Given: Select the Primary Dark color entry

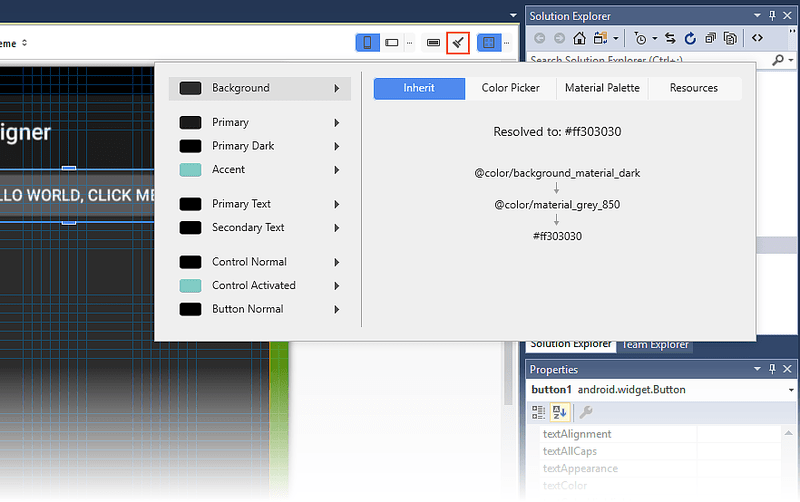Looking at the screenshot, I should pos(260,146).
